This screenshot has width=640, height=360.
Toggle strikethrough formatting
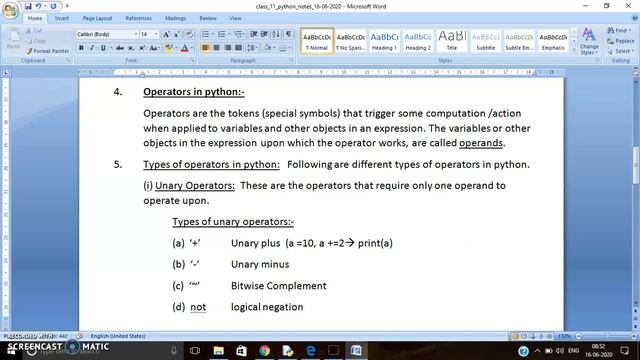(x=120, y=48)
